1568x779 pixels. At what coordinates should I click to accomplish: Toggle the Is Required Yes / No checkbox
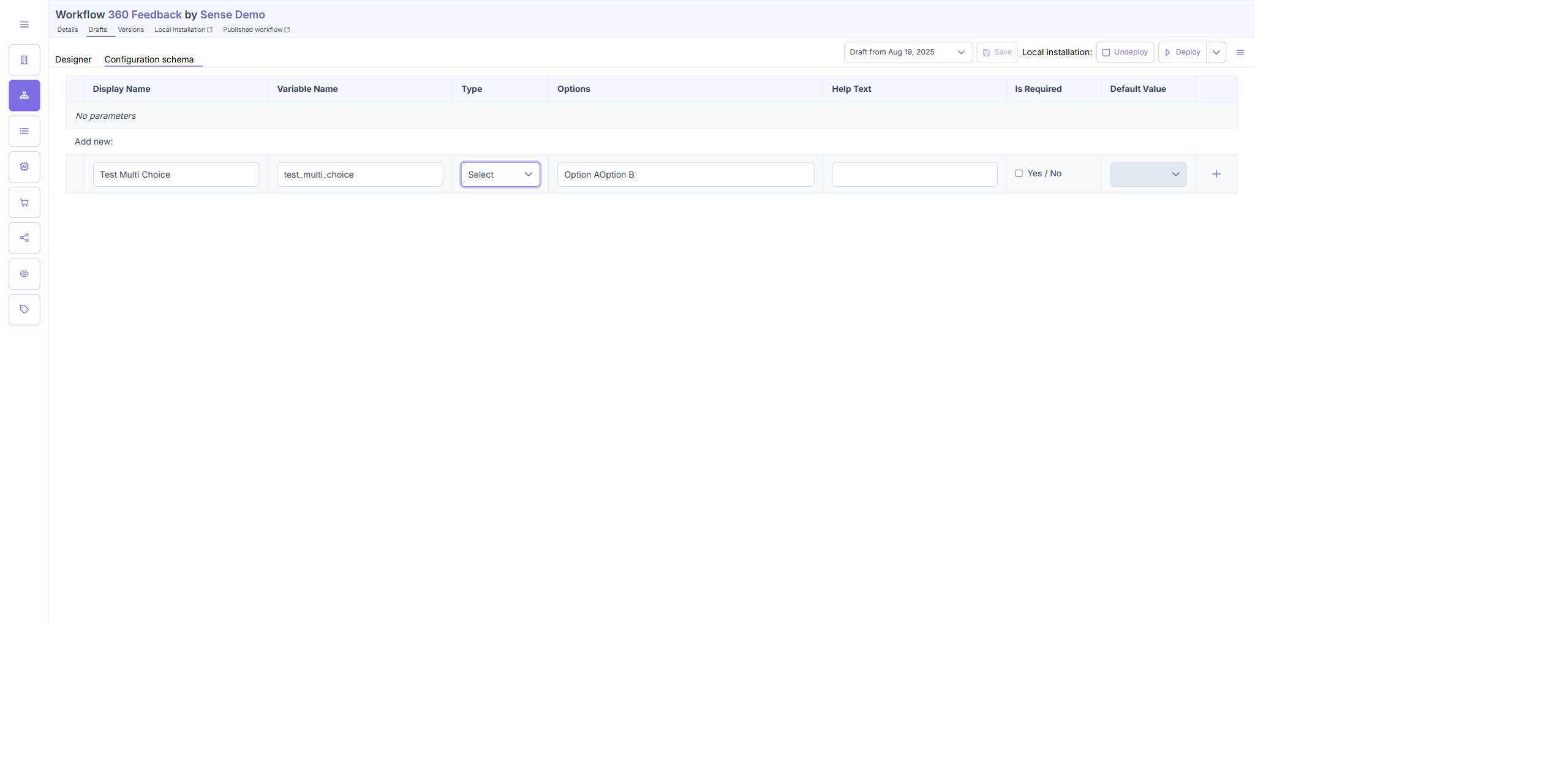1019,173
